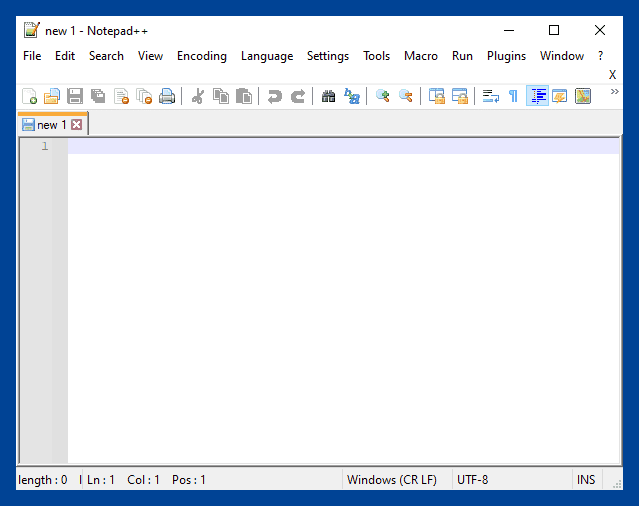This screenshot has height=506, width=639.
Task: Open a file using the folder icon
Action: [52, 97]
